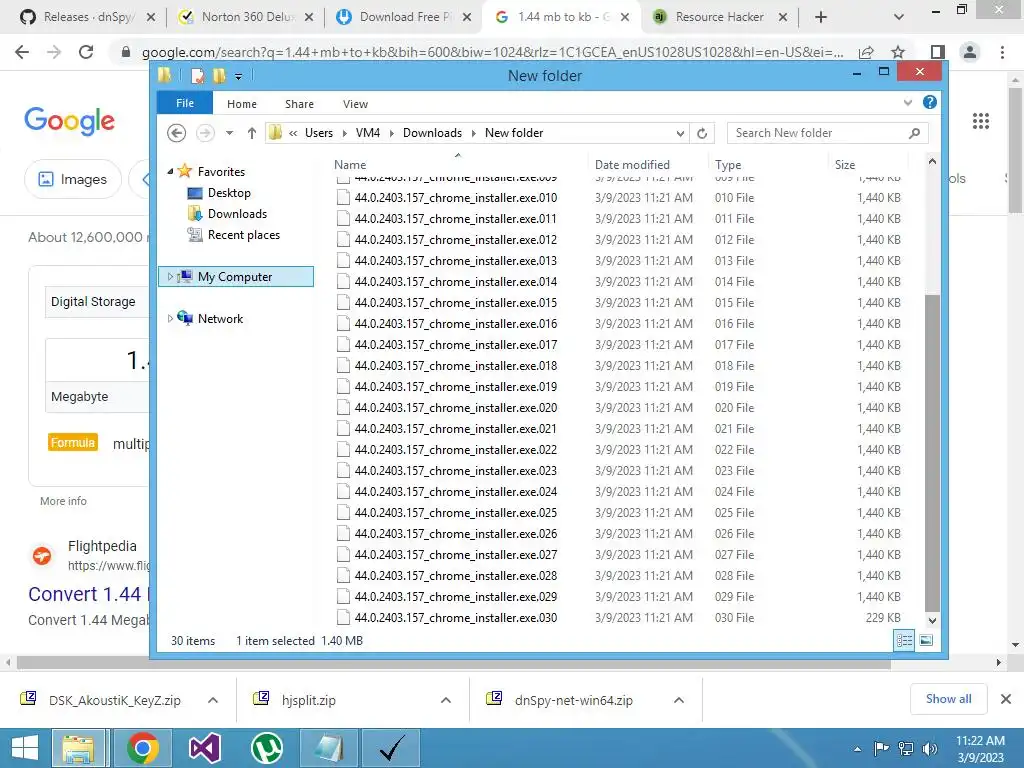Open options for DSK_AkoustiK_KeyZ.zip download
The image size is (1024, 768).
[x=213, y=700]
